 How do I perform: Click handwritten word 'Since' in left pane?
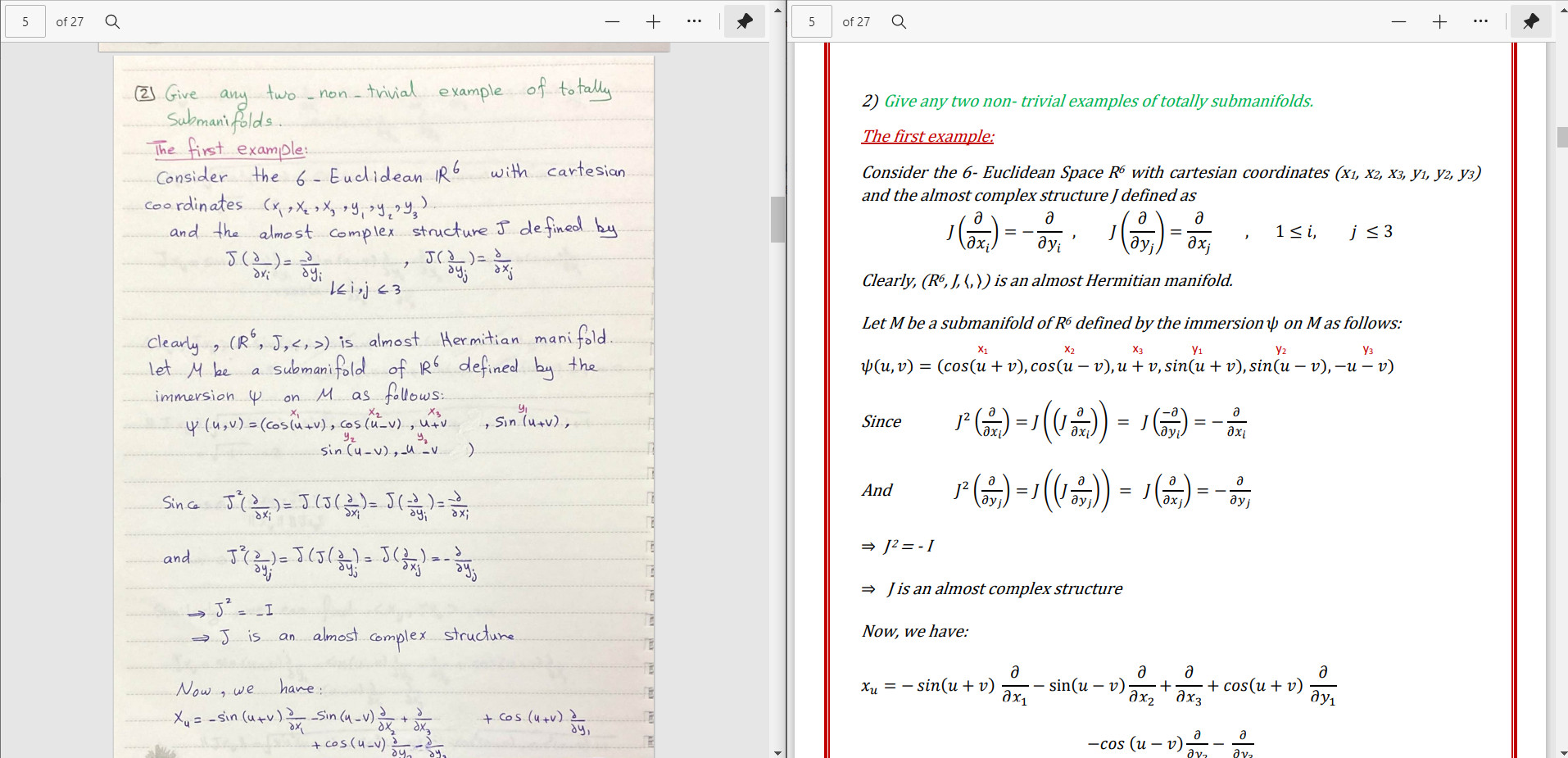coord(181,502)
